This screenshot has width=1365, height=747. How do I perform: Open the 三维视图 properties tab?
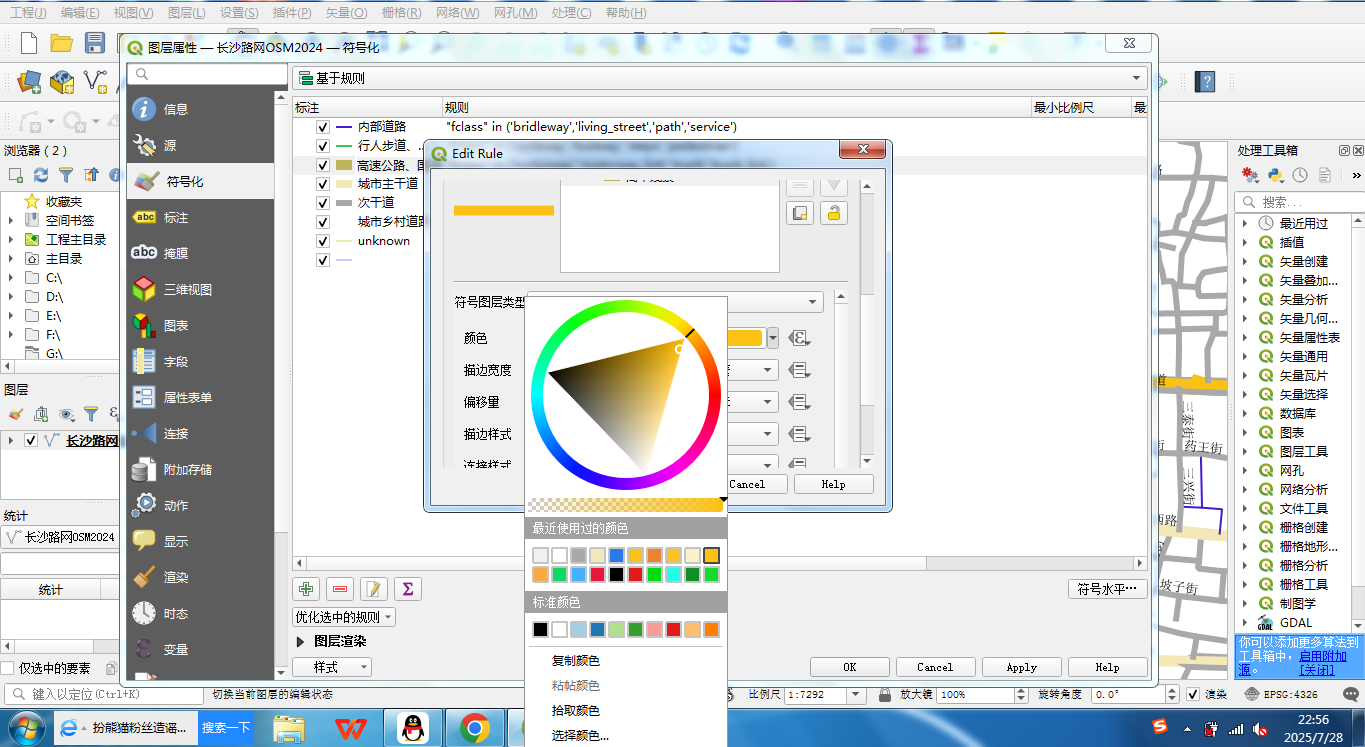point(200,289)
